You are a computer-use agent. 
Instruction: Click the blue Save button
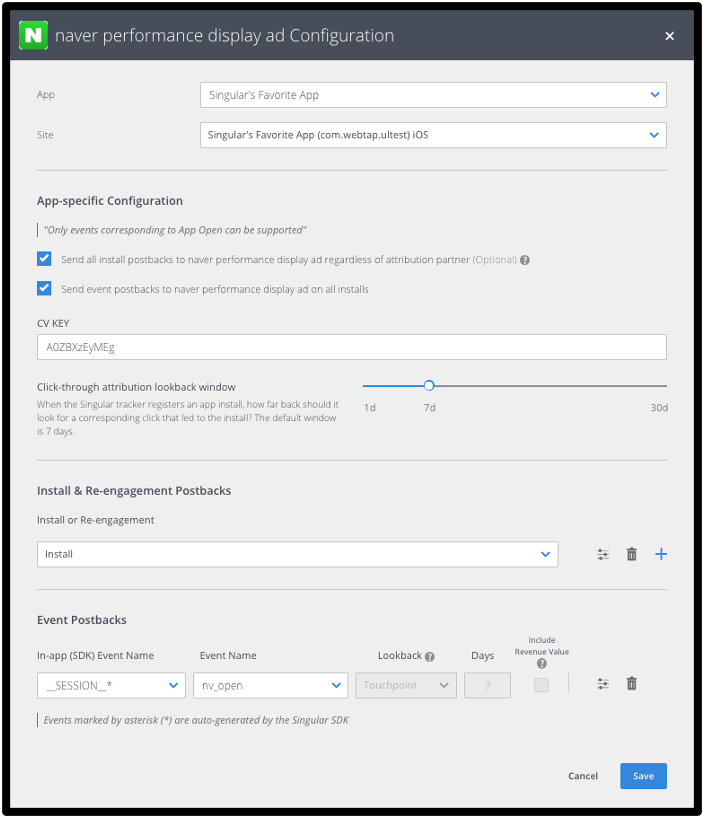643,776
